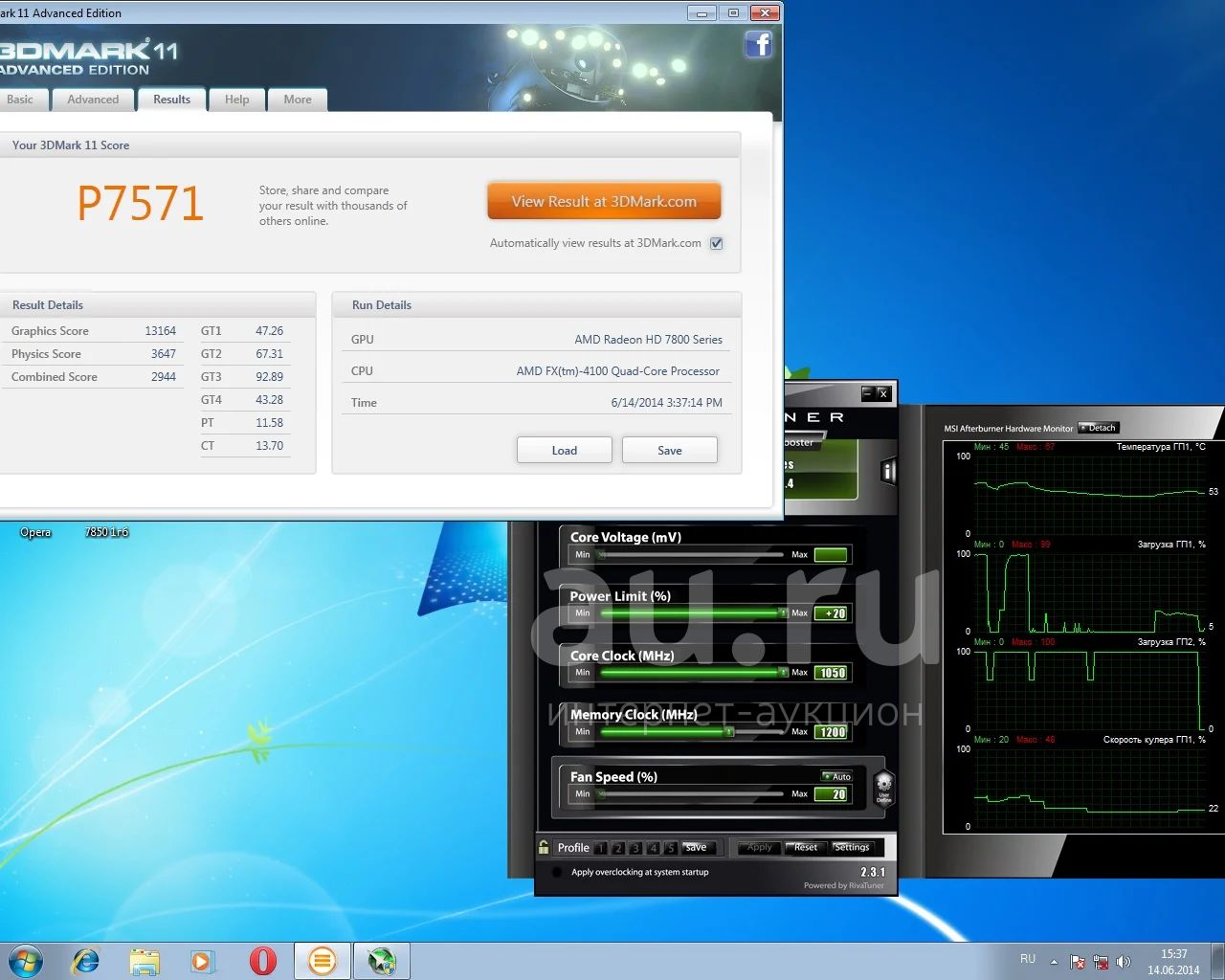Click the RU language indicator
Viewport: 1225px width, 980px height.
1028,959
